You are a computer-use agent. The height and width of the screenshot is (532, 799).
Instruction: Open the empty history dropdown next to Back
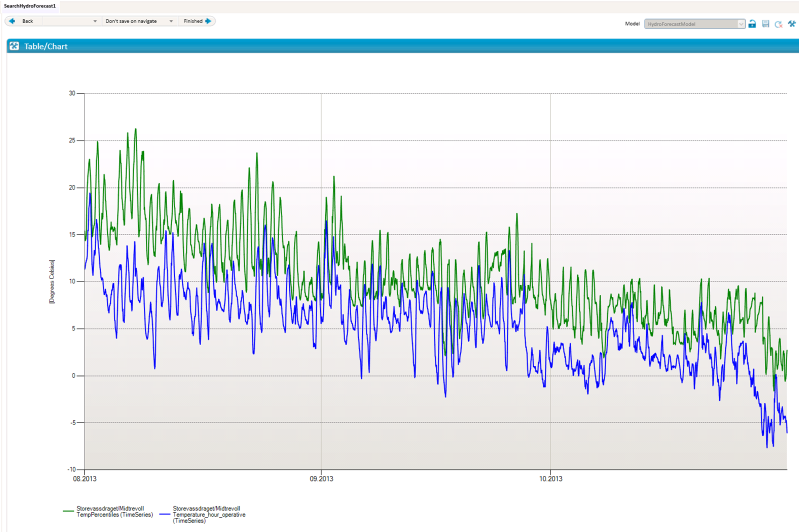tap(95, 21)
